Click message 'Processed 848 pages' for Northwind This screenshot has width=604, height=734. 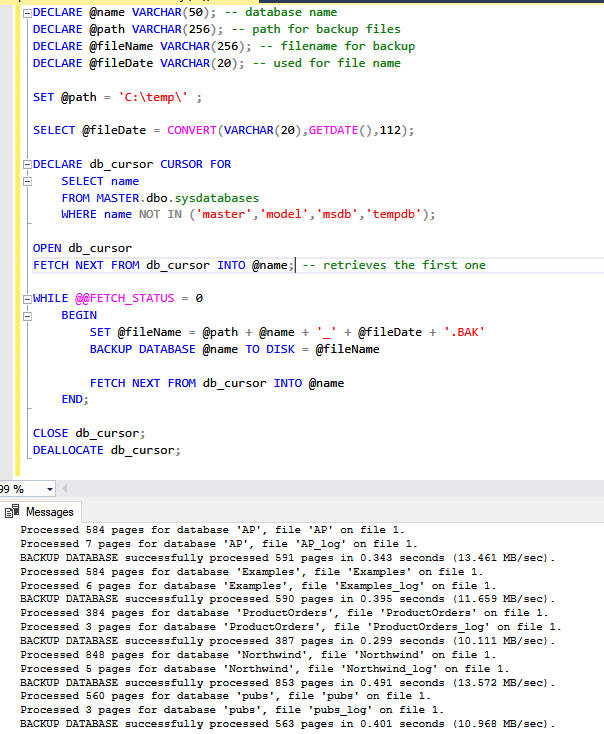258,655
